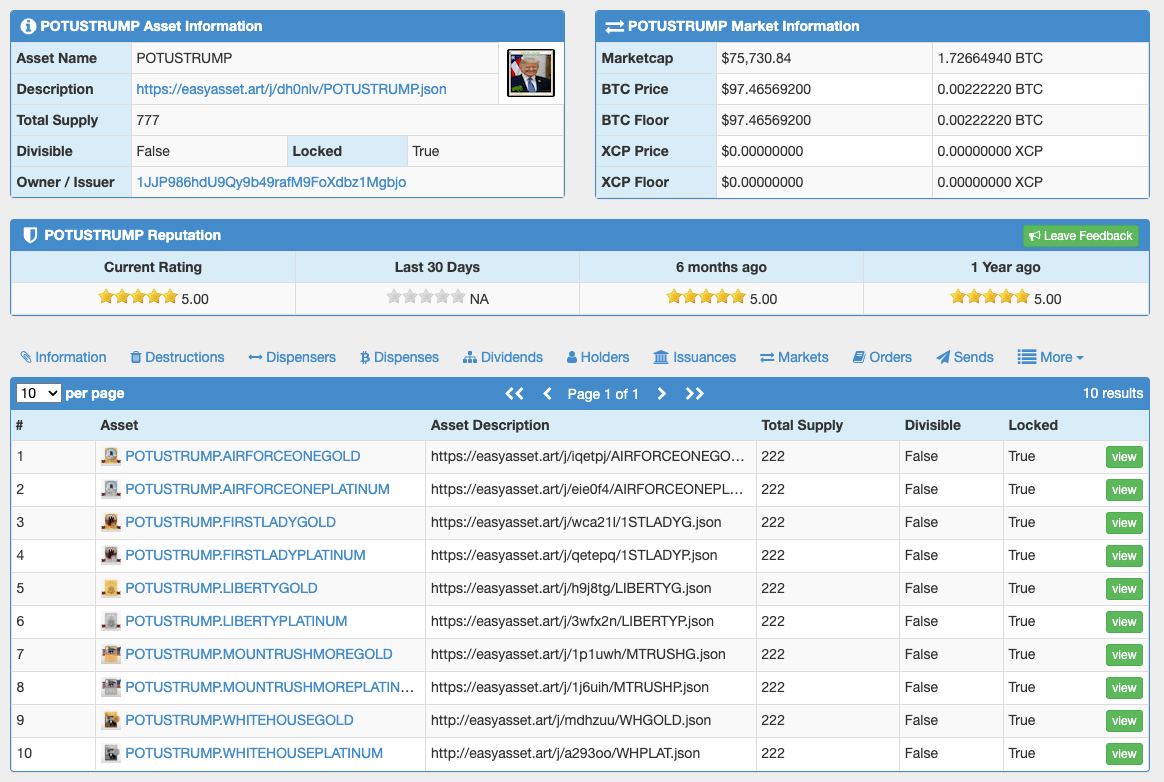Screen dimensions: 1164x782
Task: Click the POTUSTRUMP asset thumbnail image
Action: coord(531,73)
